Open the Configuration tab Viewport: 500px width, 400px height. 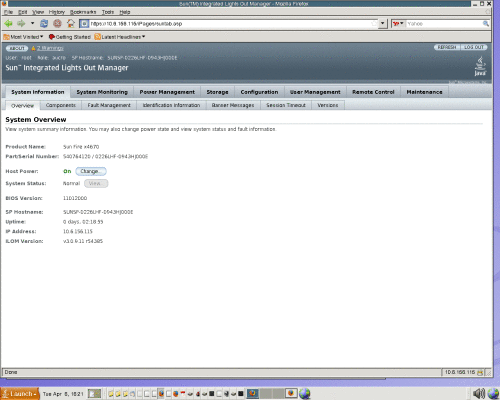(259, 92)
